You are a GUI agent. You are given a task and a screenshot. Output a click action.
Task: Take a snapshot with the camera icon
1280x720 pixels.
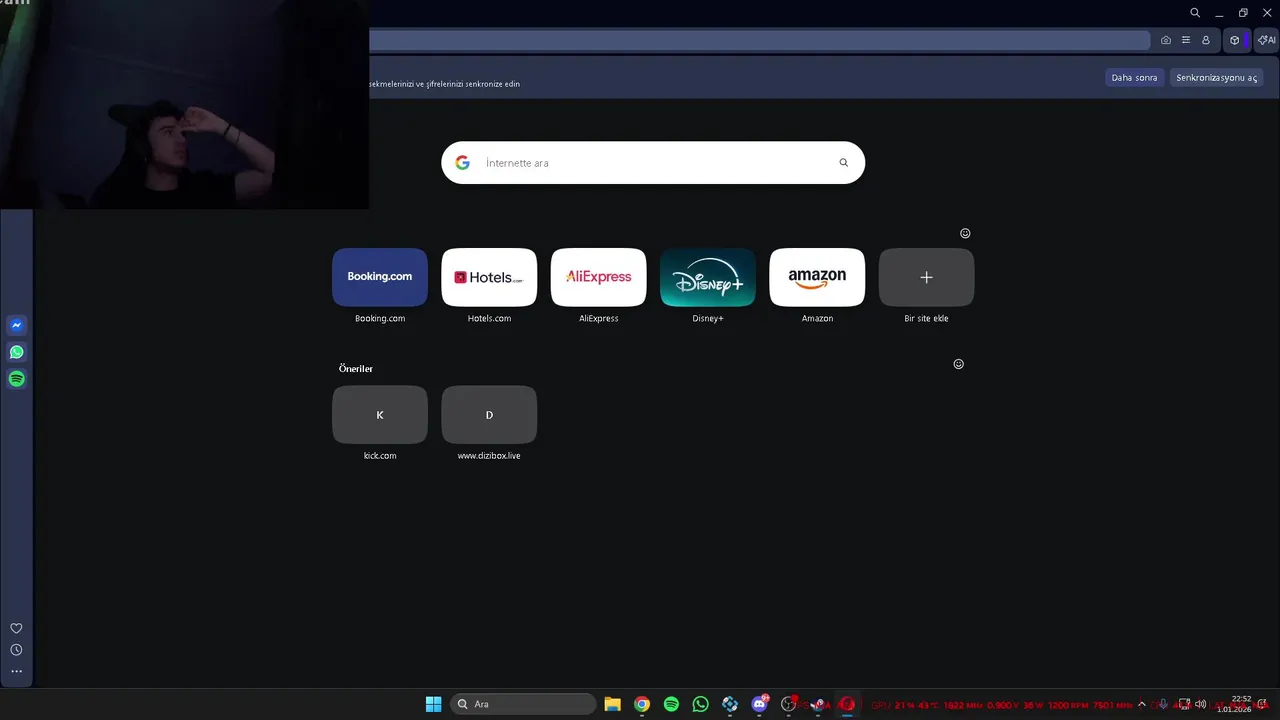1166,40
